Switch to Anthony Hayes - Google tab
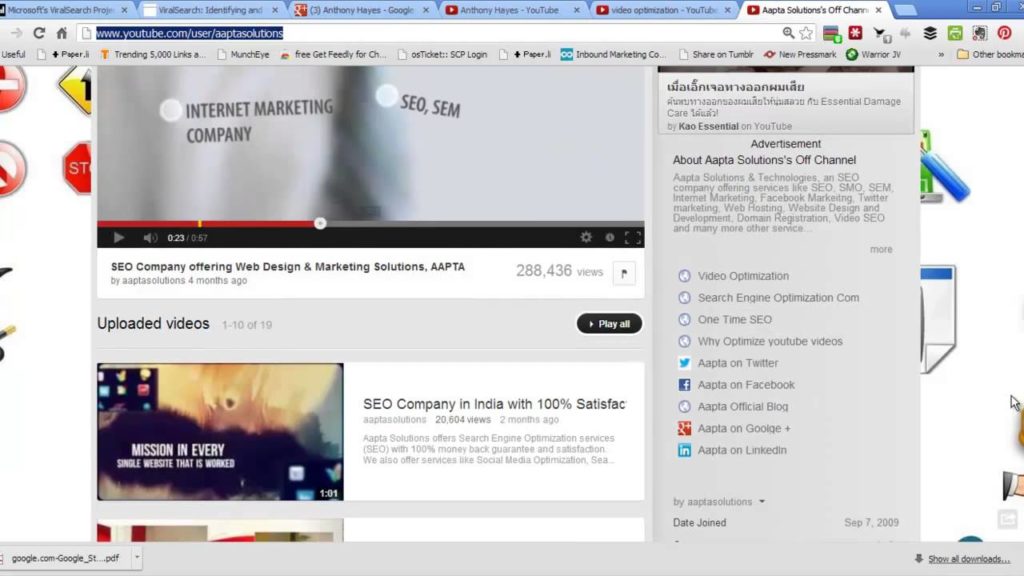Screen dimensions: 1024x576 (x=361, y=10)
